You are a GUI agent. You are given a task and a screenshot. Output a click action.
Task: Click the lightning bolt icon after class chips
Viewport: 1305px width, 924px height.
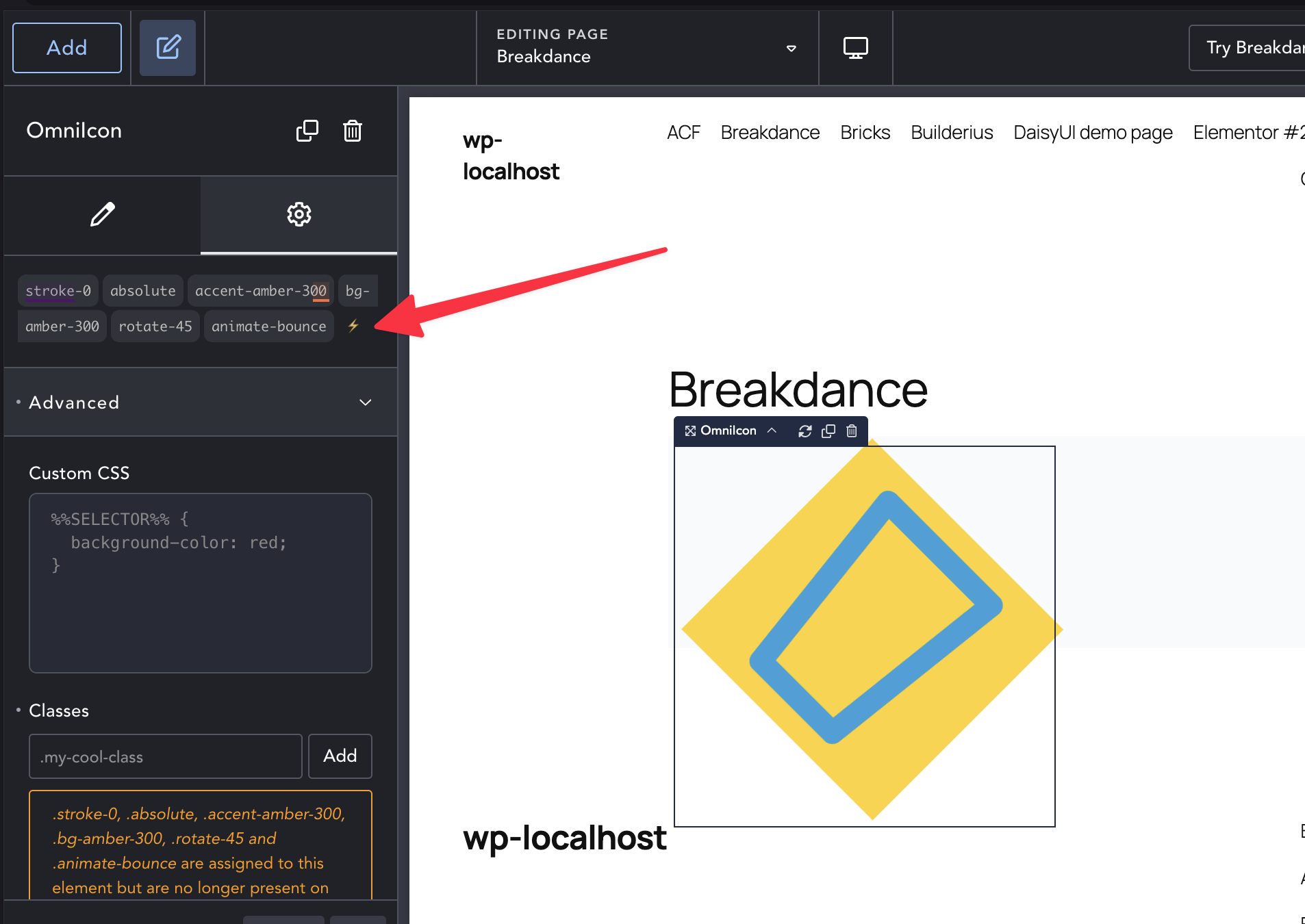pos(353,326)
